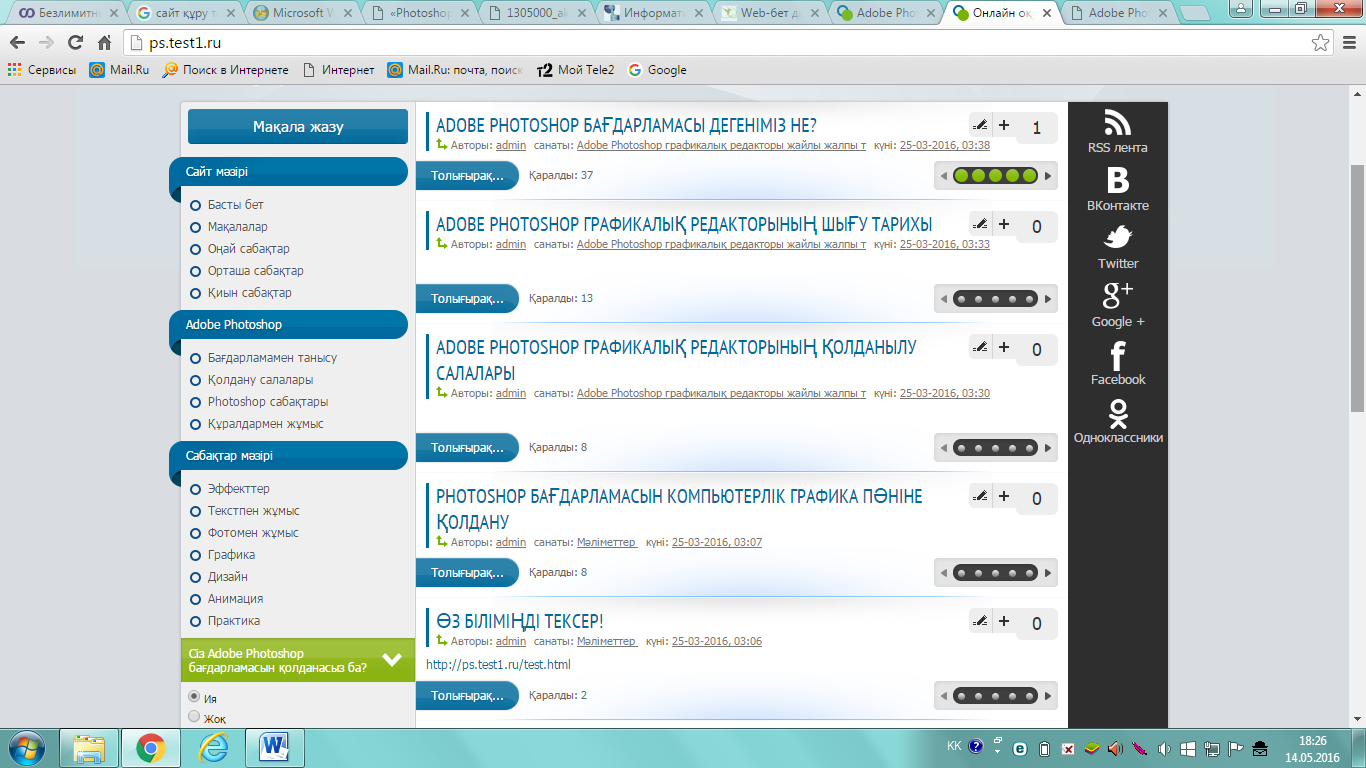Screen dimensions: 1366x768
Task: Click the Windows Start button
Action: (x=27, y=748)
